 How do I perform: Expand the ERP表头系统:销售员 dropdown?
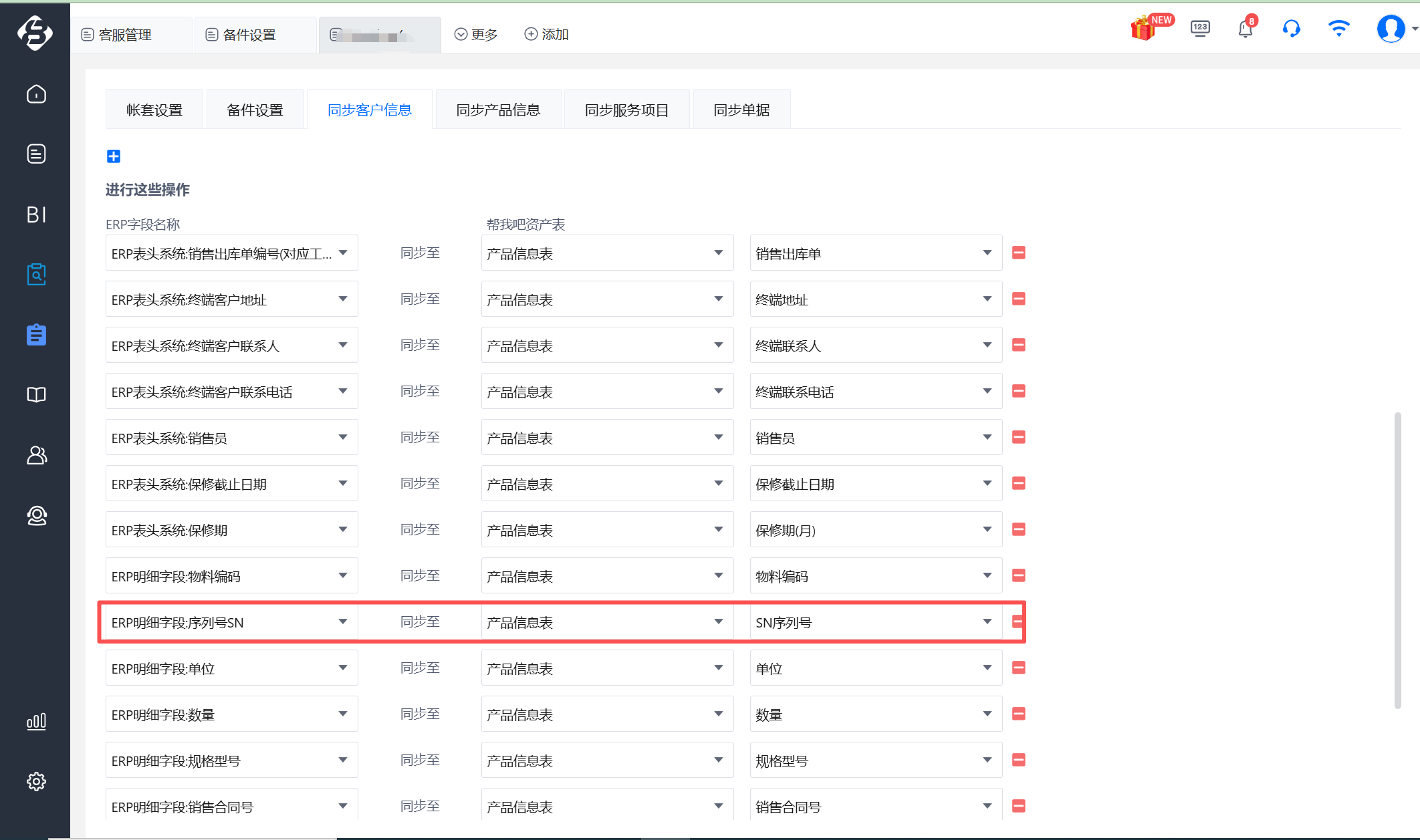pyautogui.click(x=342, y=437)
